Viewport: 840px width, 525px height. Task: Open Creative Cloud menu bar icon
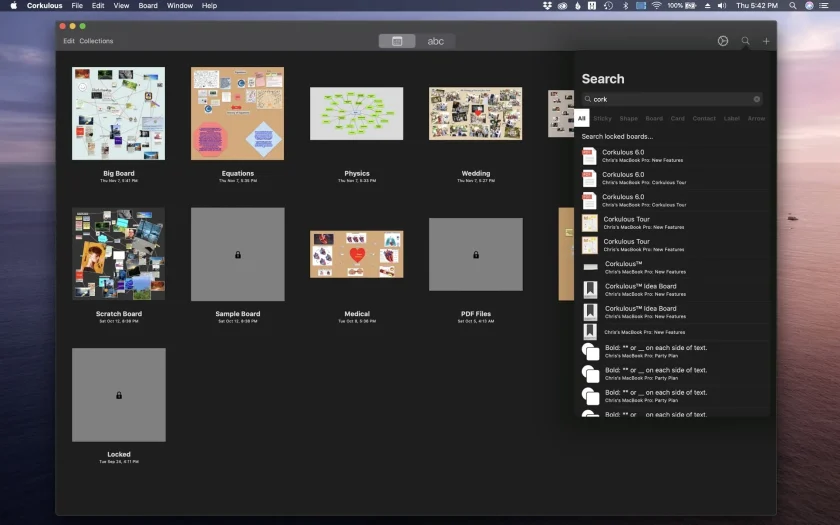coord(562,5)
